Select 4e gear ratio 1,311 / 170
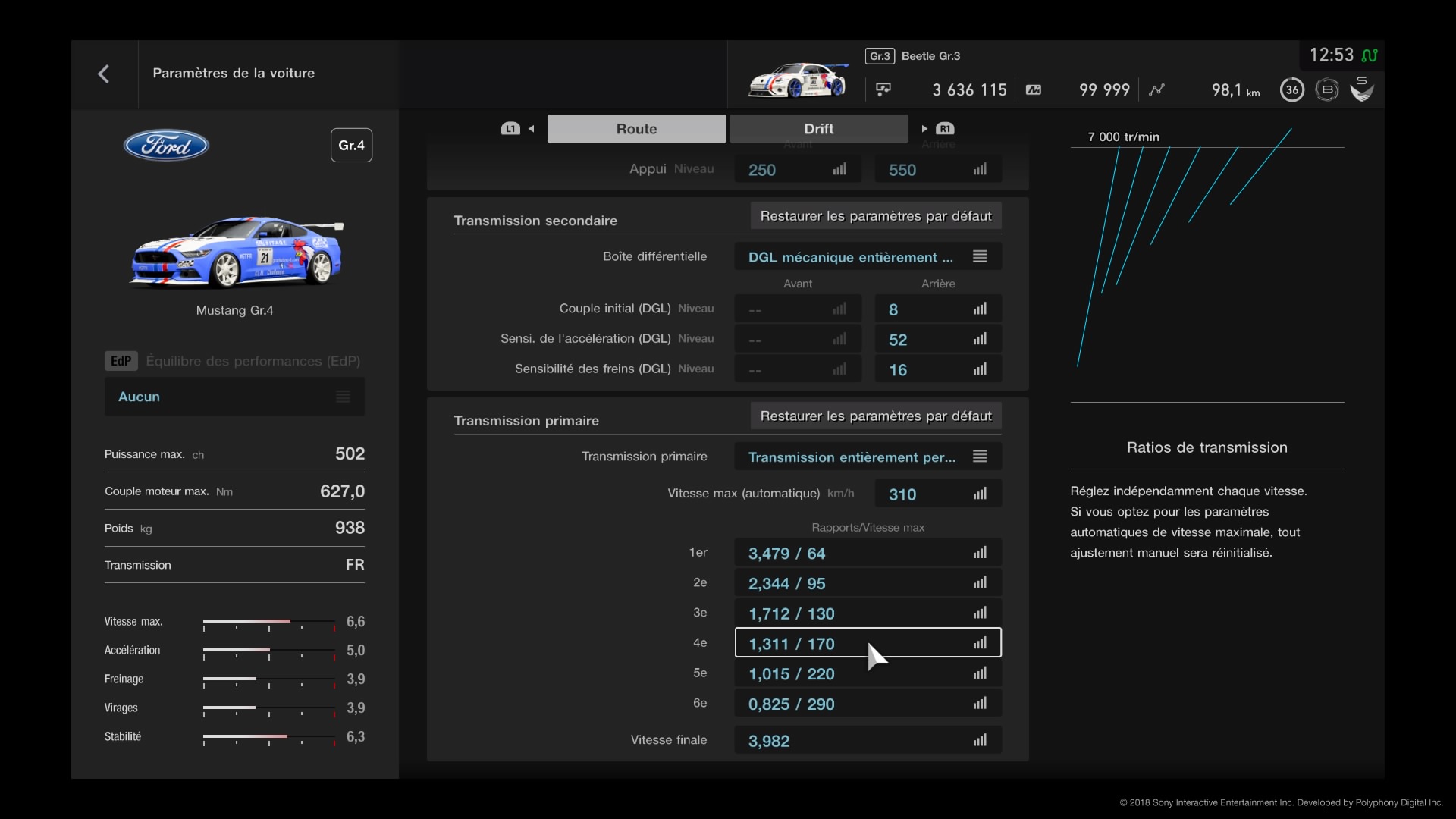 (x=868, y=643)
